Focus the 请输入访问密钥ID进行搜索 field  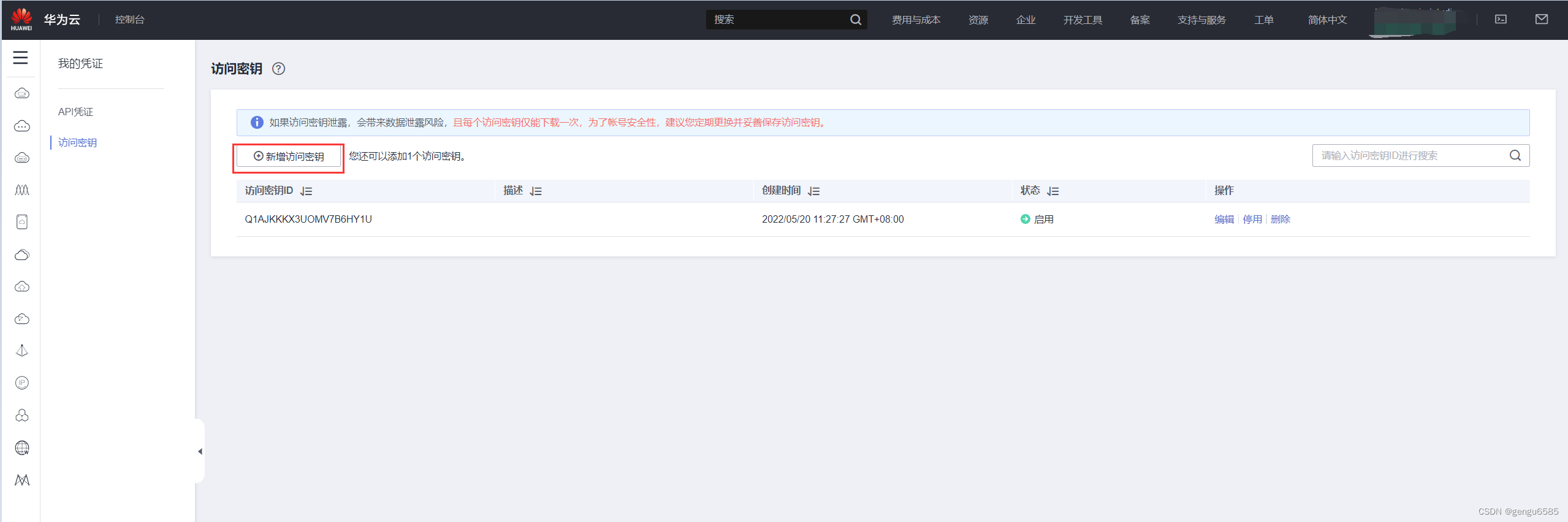tap(1421, 156)
